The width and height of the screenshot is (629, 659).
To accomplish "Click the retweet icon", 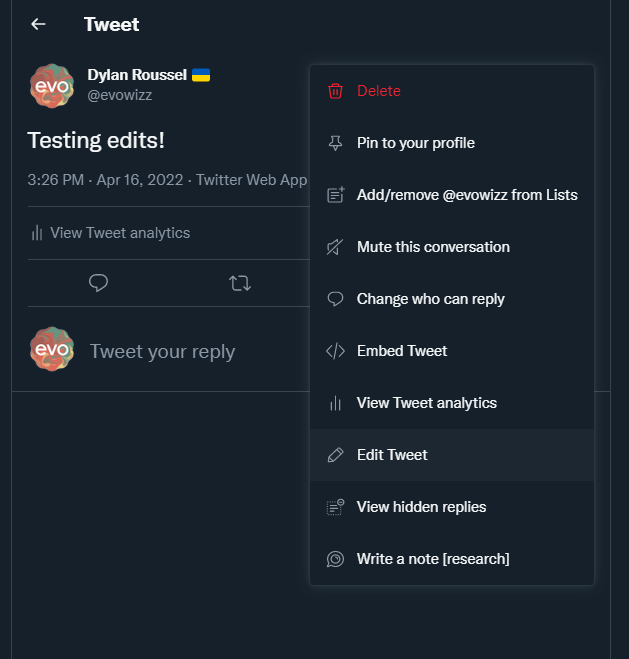I will [x=240, y=283].
